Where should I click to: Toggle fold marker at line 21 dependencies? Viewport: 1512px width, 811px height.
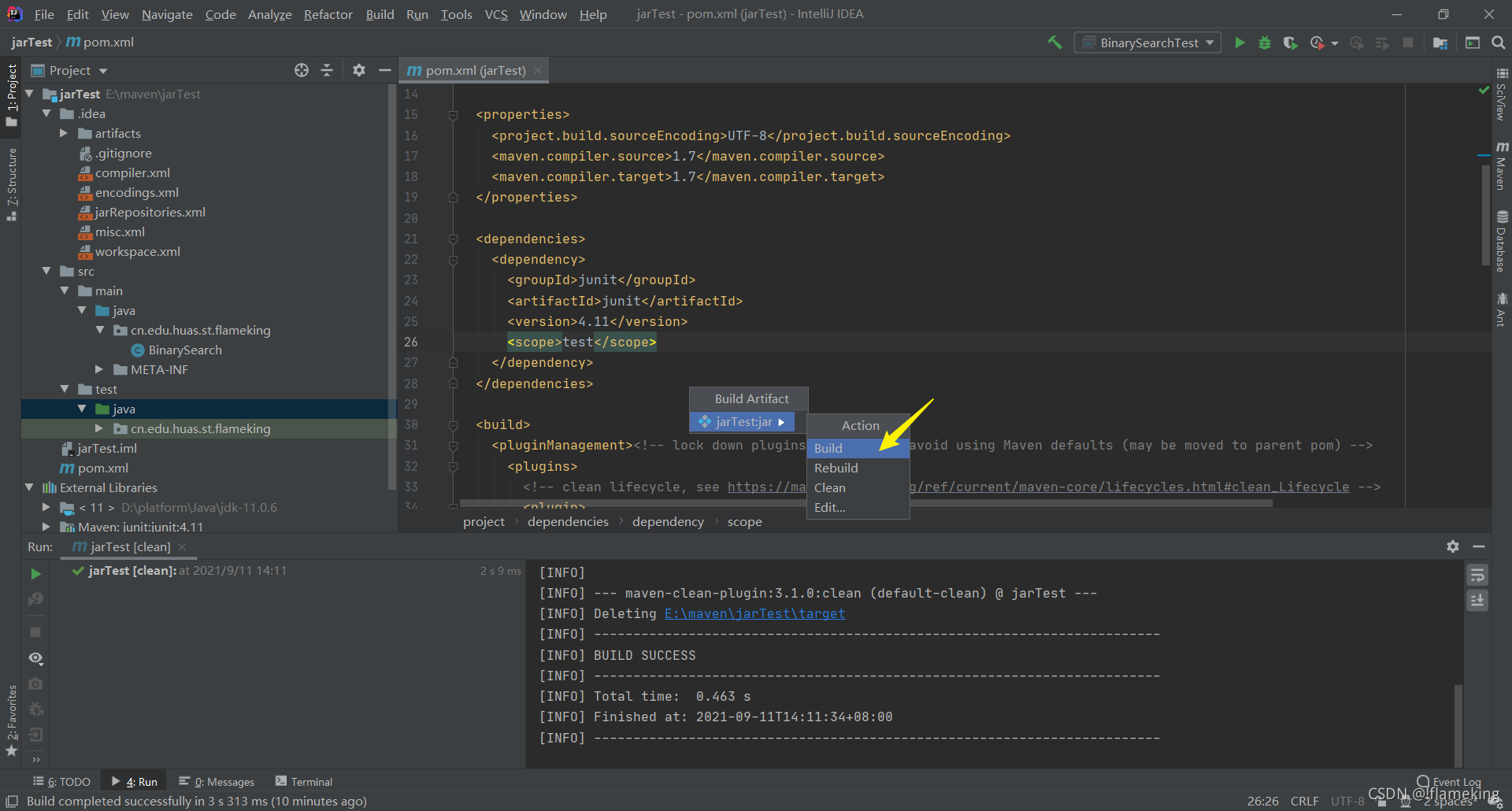tap(453, 239)
